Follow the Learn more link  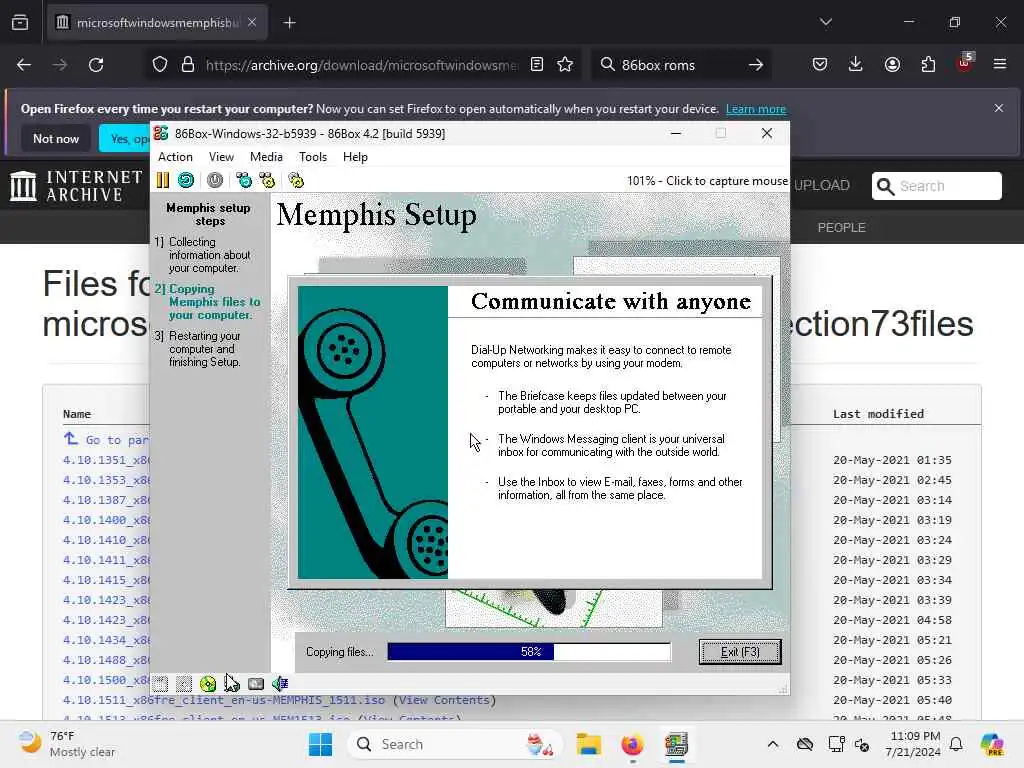click(756, 109)
